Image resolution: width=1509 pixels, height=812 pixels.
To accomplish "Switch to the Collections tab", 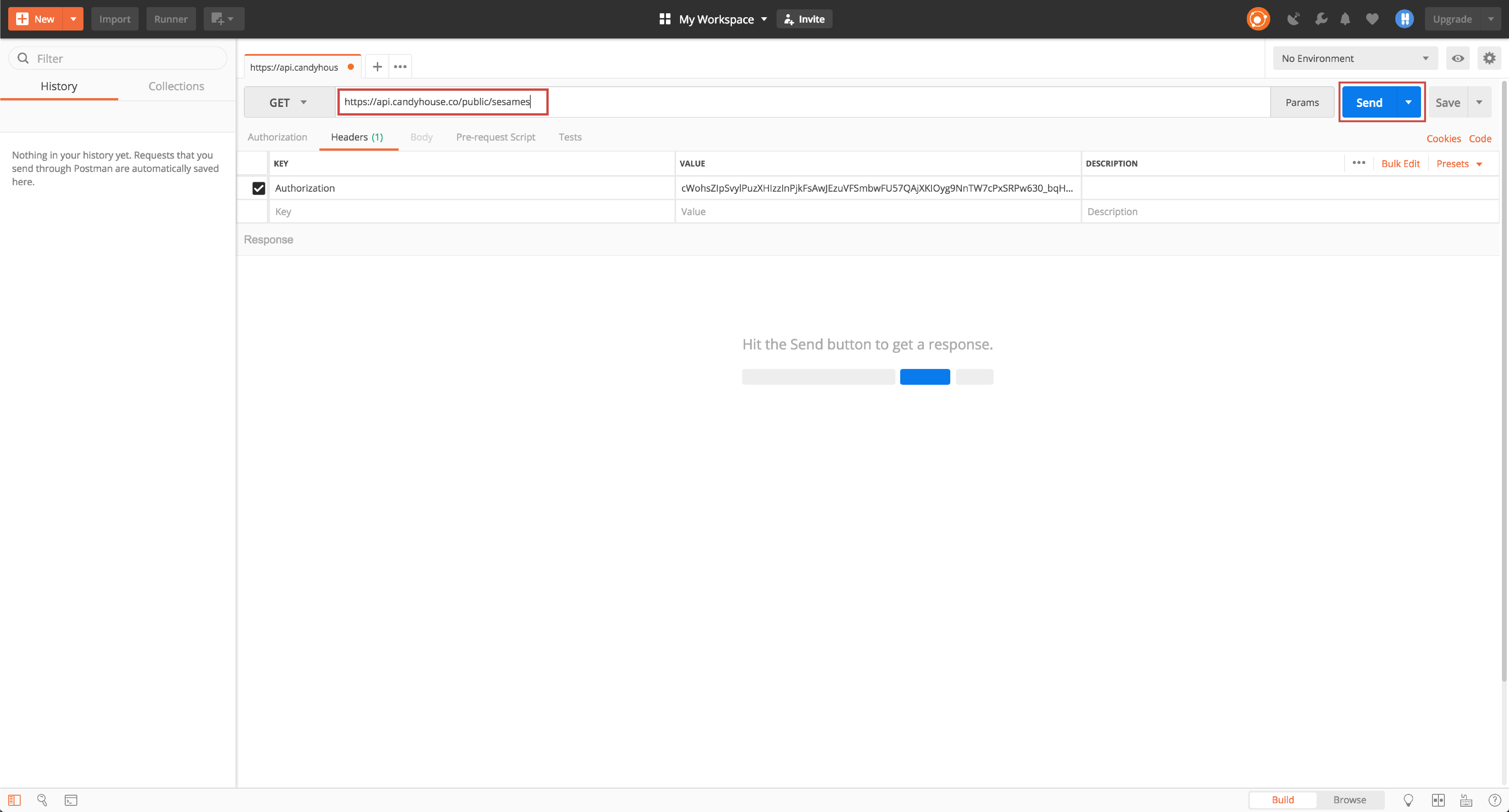I will 176,86.
